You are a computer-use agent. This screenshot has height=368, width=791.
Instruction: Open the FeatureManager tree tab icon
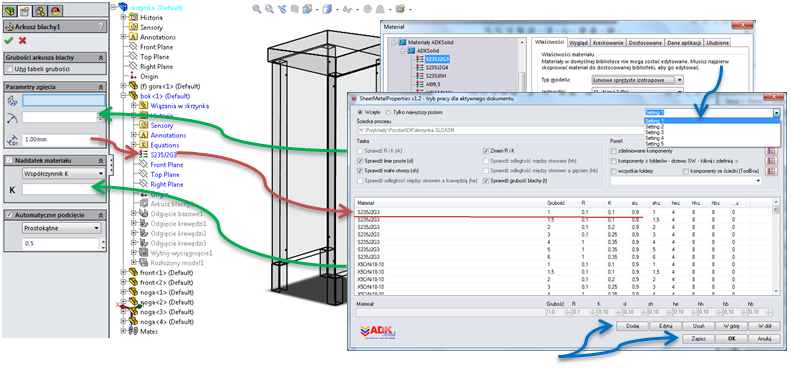[x=10, y=11]
